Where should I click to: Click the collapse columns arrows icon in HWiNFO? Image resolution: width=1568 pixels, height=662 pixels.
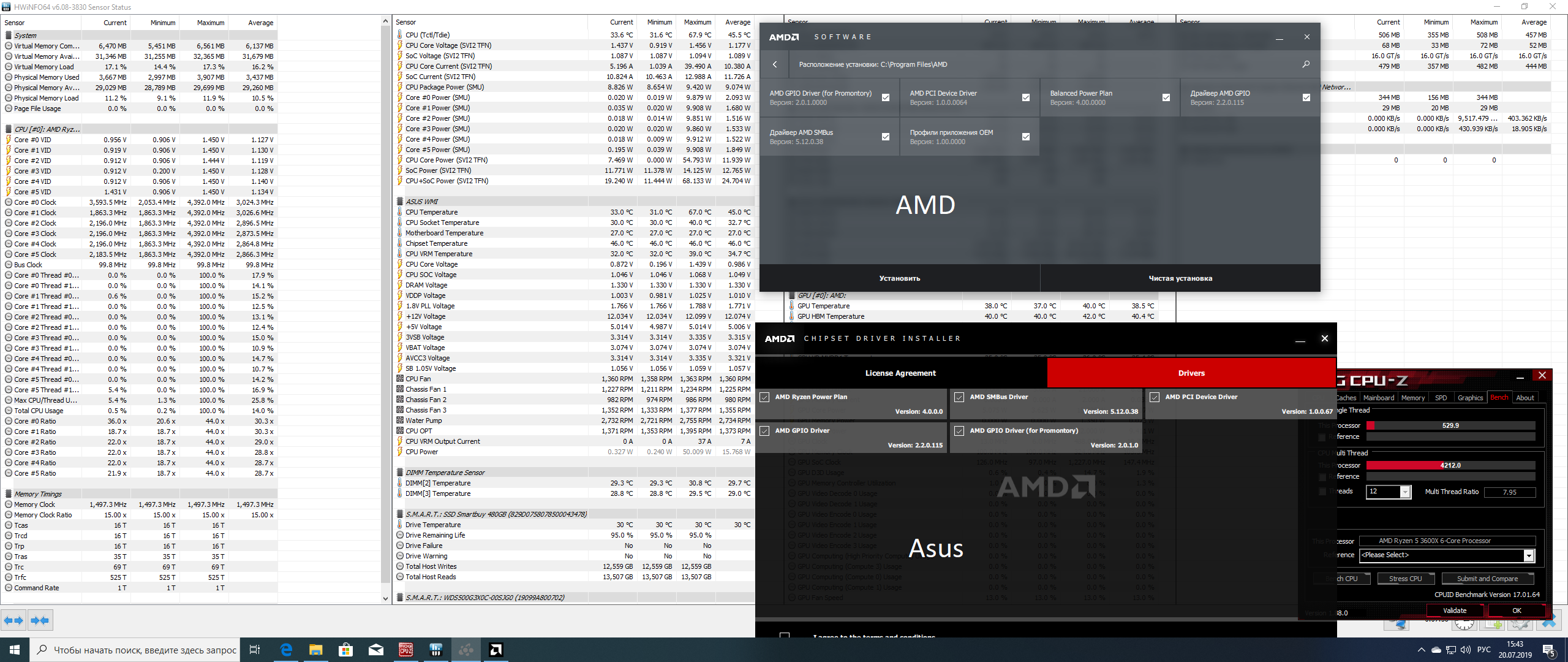pyautogui.click(x=40, y=620)
